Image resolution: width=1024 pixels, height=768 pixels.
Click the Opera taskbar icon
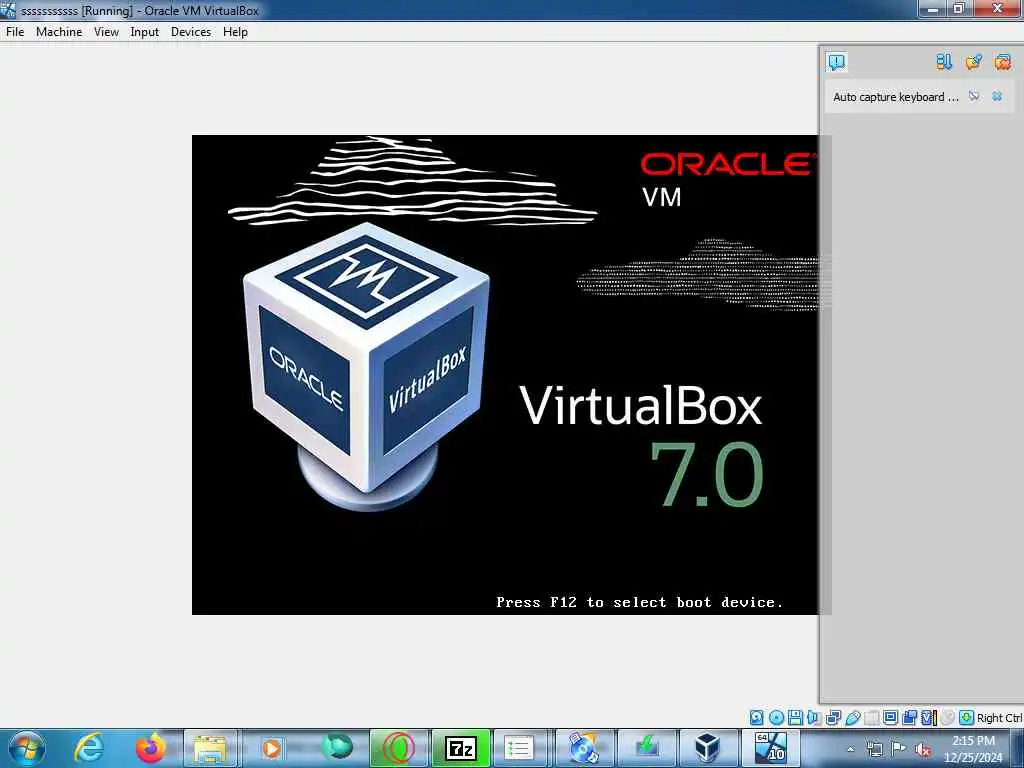coord(399,748)
